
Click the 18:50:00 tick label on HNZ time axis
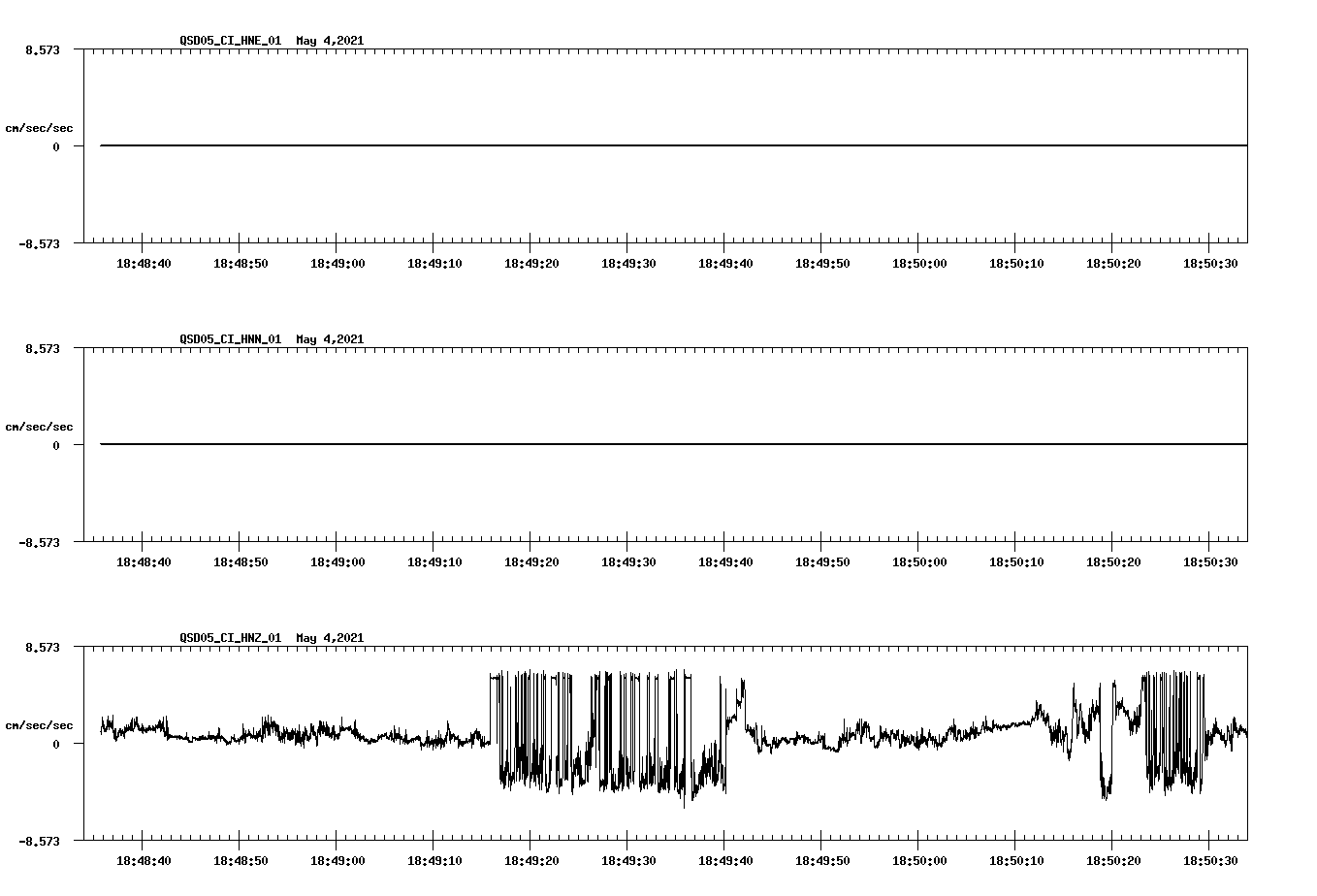[x=921, y=859]
